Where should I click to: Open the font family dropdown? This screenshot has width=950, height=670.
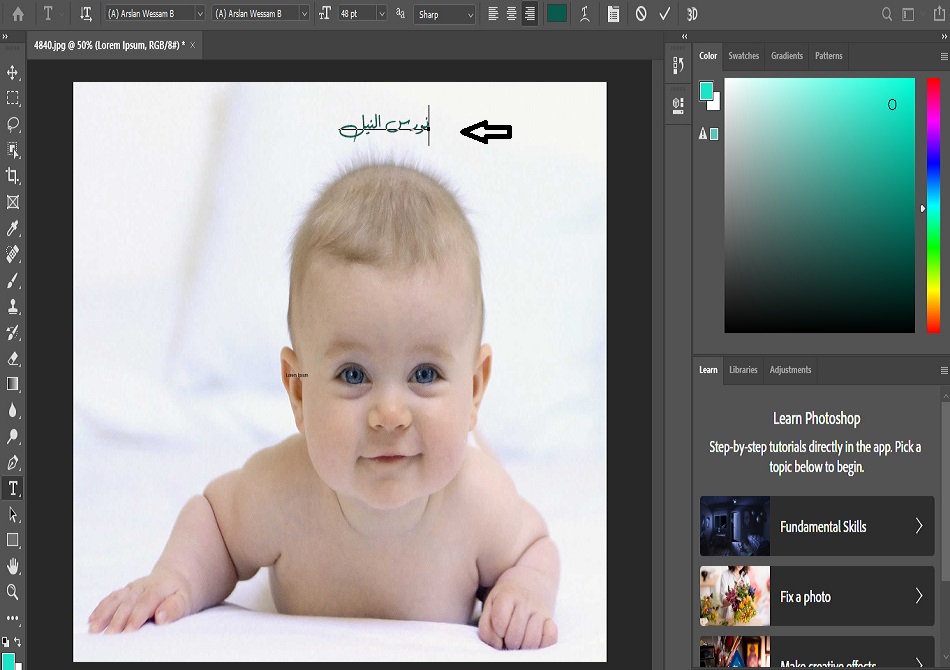click(x=155, y=14)
